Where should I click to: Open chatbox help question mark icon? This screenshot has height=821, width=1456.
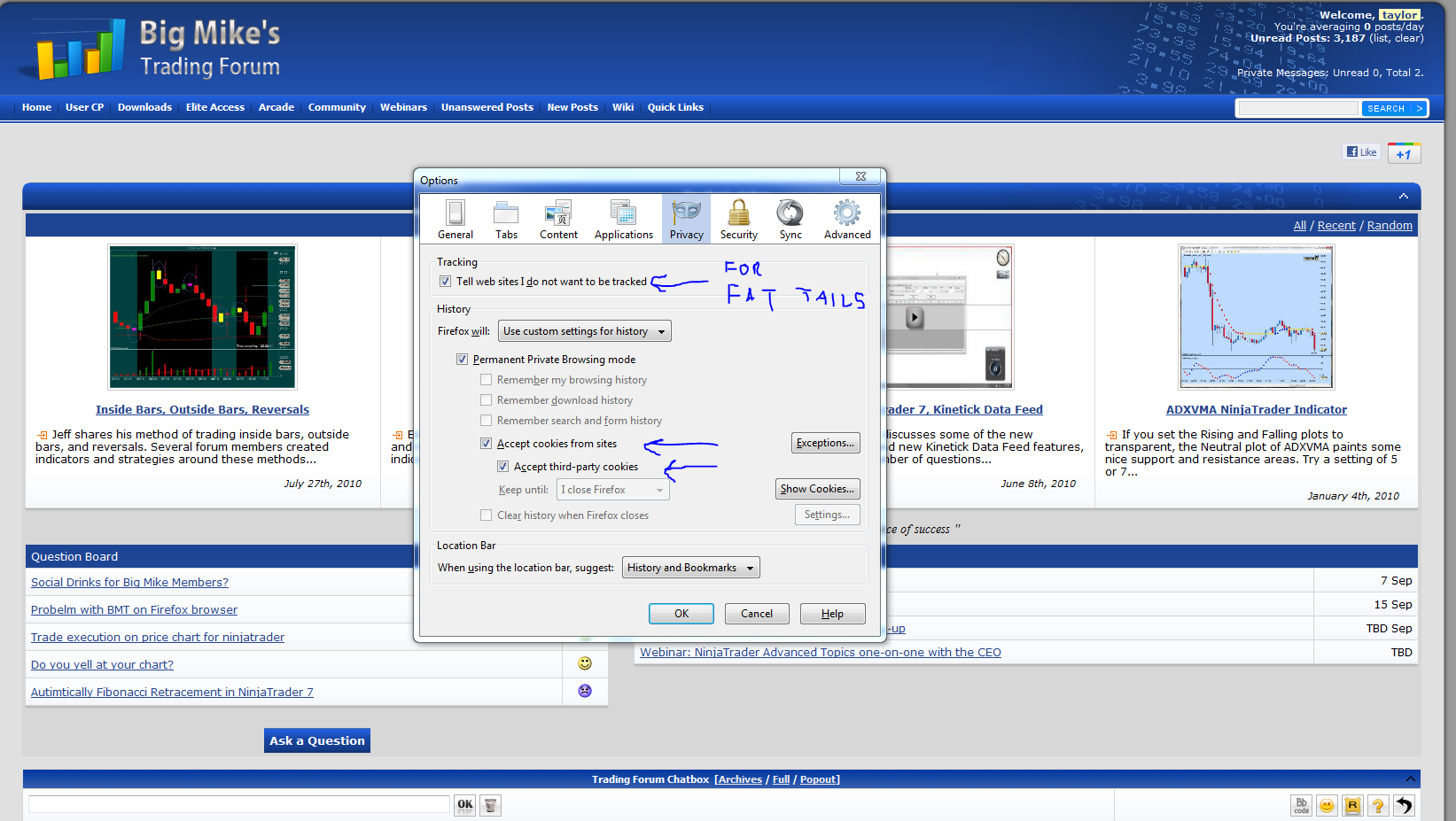[1378, 805]
